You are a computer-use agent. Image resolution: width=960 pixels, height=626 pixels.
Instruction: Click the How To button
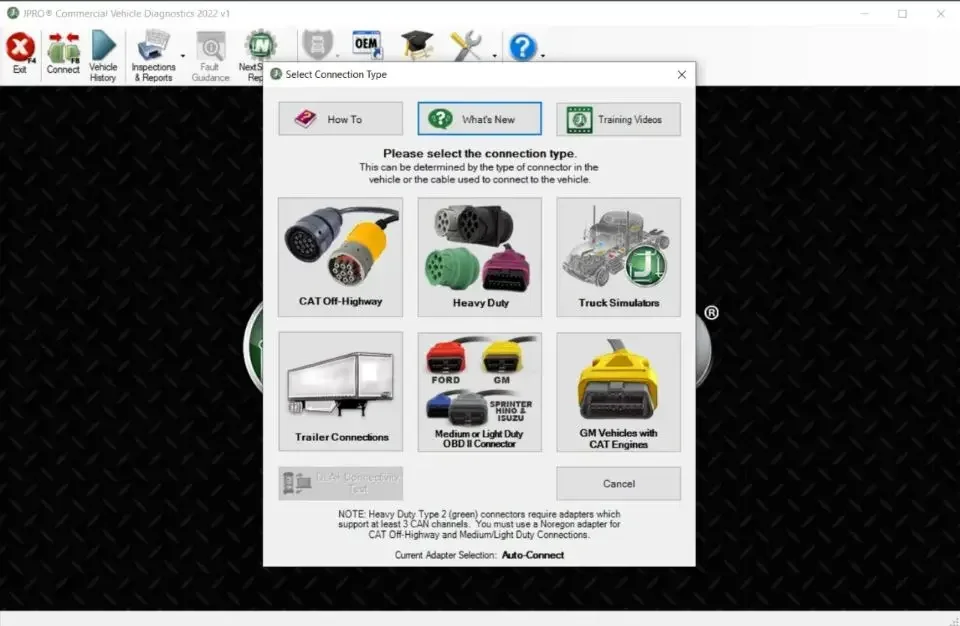pyautogui.click(x=340, y=118)
